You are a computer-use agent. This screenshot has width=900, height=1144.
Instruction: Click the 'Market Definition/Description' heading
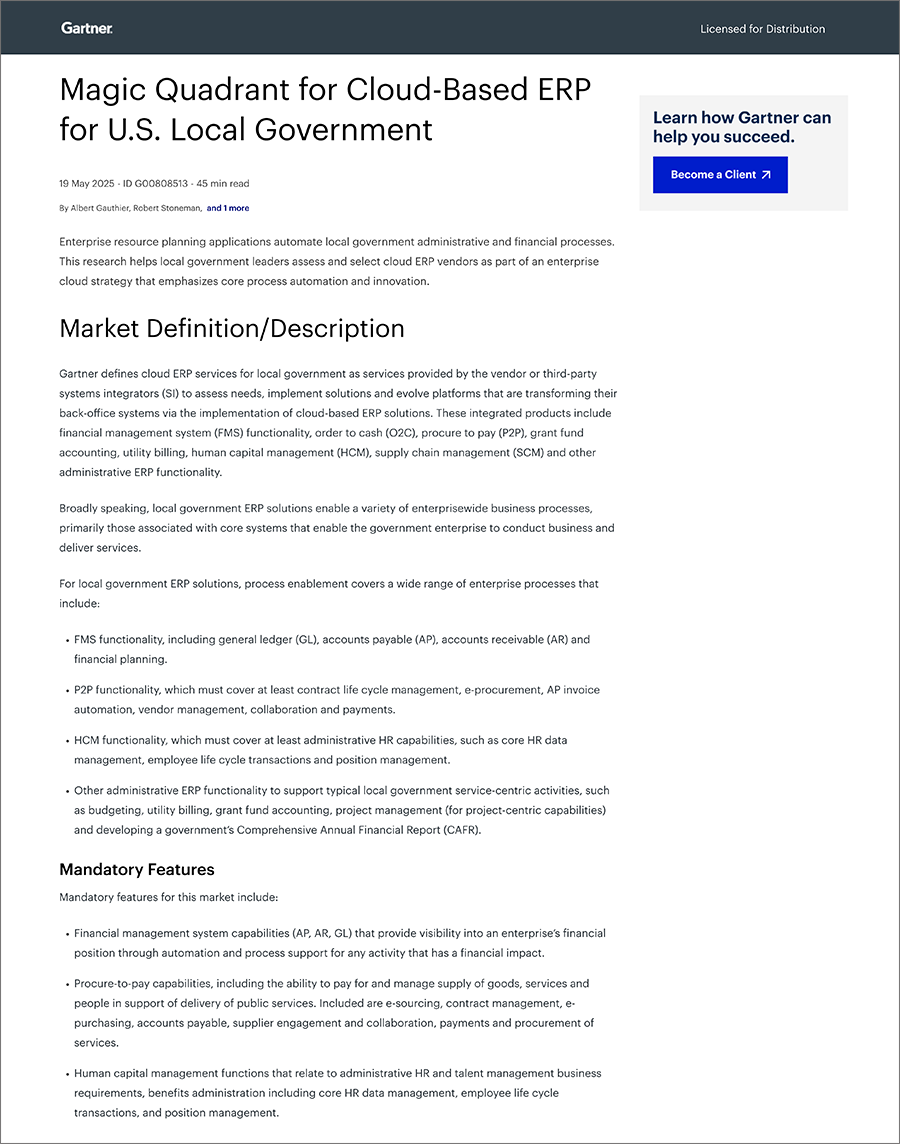(x=232, y=328)
